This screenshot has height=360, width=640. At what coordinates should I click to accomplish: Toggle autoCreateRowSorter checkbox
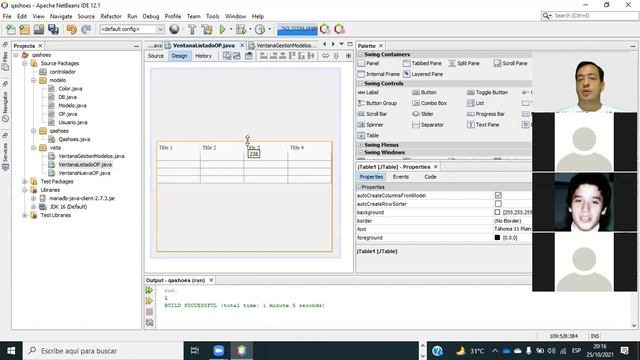[498, 204]
